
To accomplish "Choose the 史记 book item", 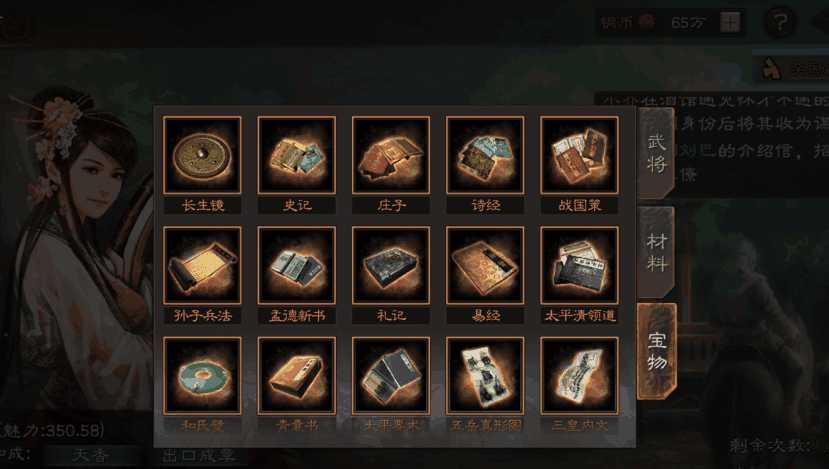I will [297, 155].
